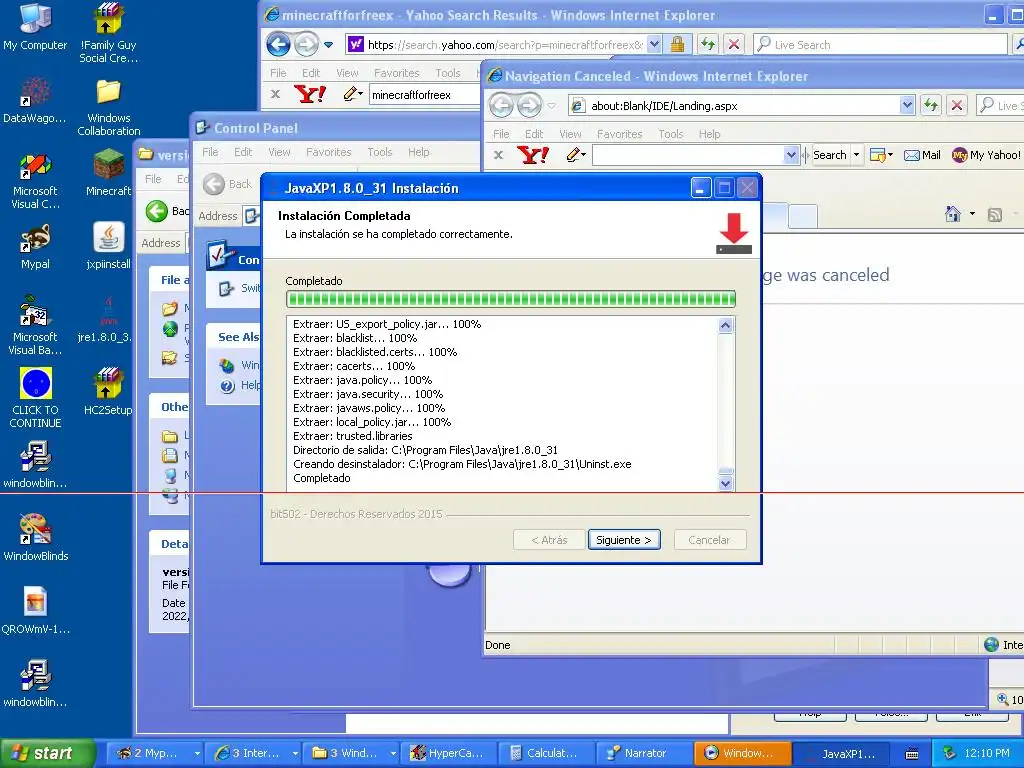Click Stop icon beside about:Blank address bar
1024x768 pixels.
[957, 105]
